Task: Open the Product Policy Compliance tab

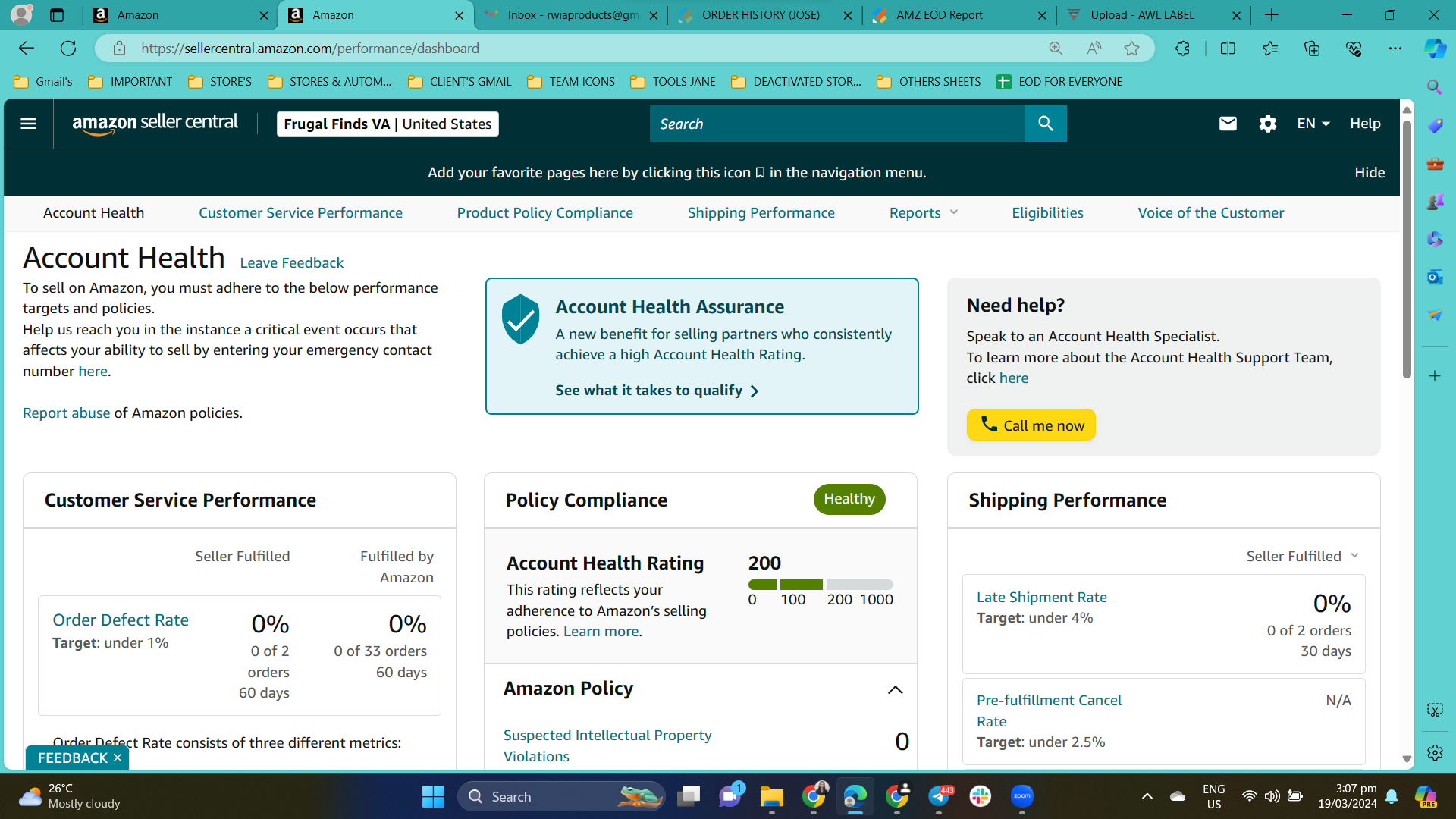Action: tap(544, 213)
